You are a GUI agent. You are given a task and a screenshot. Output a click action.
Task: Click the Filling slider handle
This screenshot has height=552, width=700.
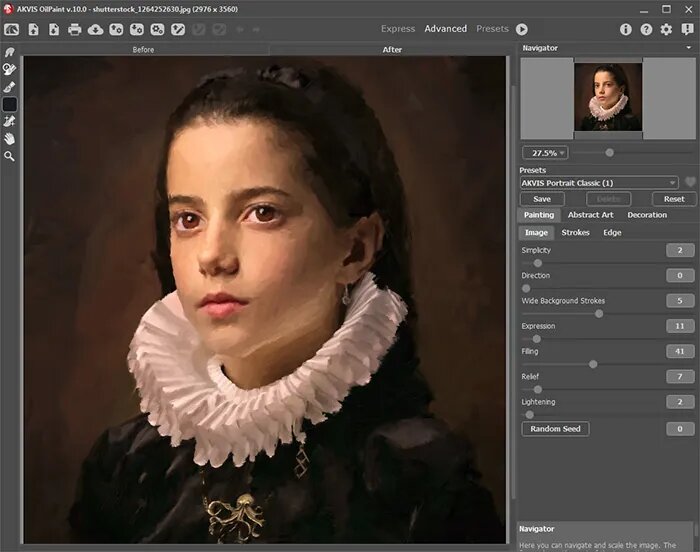point(593,364)
